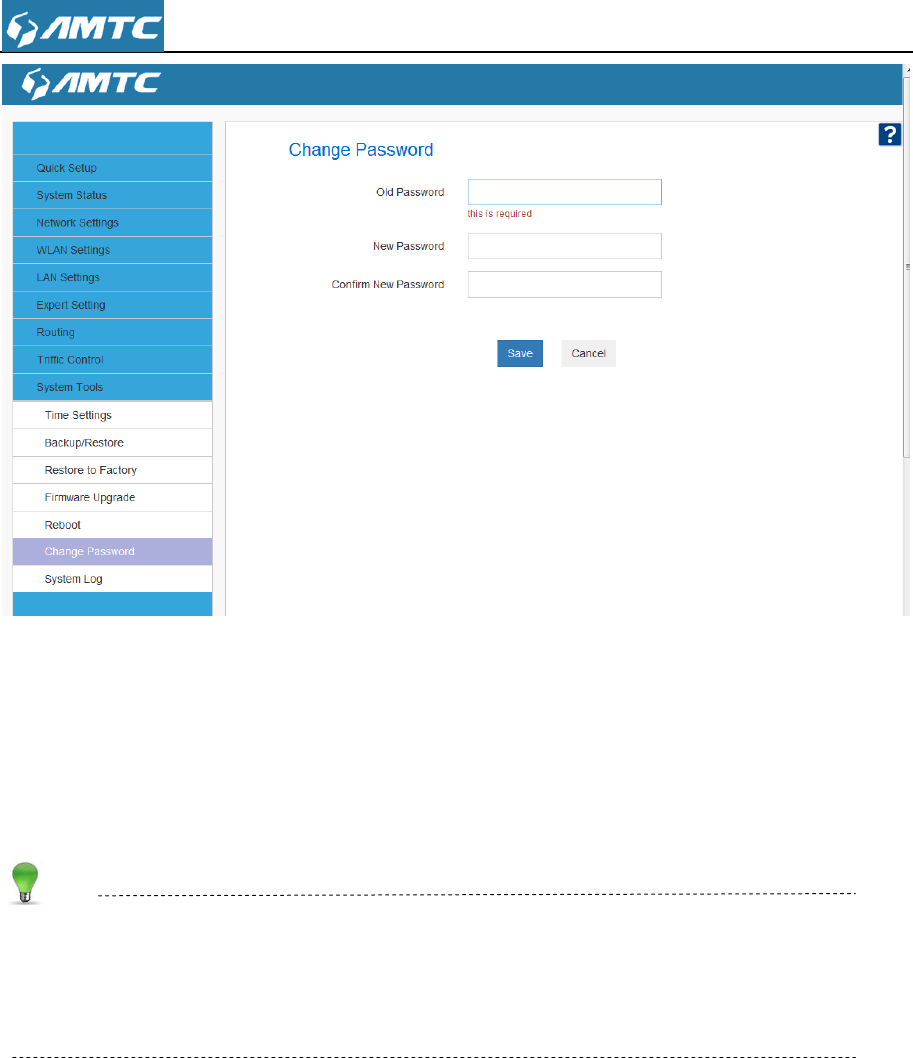Open WLAN Settings menu
This screenshot has width=913, height=1058.
click(x=112, y=250)
